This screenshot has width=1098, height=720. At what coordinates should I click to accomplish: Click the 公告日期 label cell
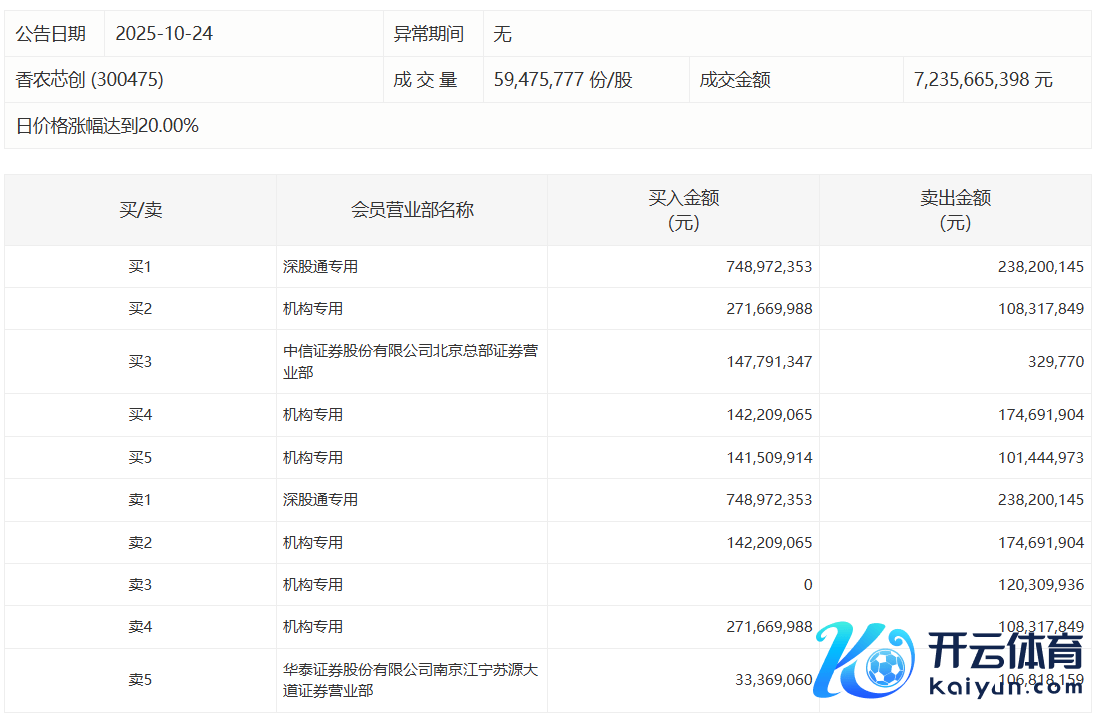(51, 34)
